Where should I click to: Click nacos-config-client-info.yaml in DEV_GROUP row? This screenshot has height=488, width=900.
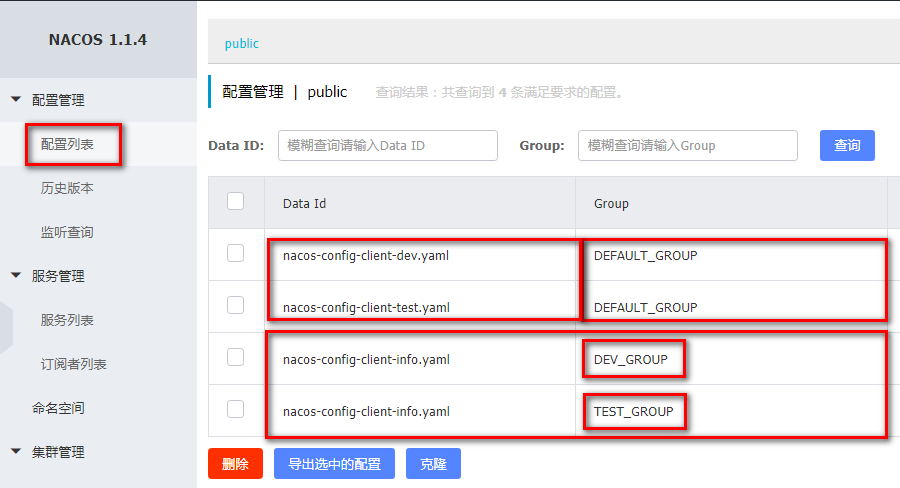(366, 359)
